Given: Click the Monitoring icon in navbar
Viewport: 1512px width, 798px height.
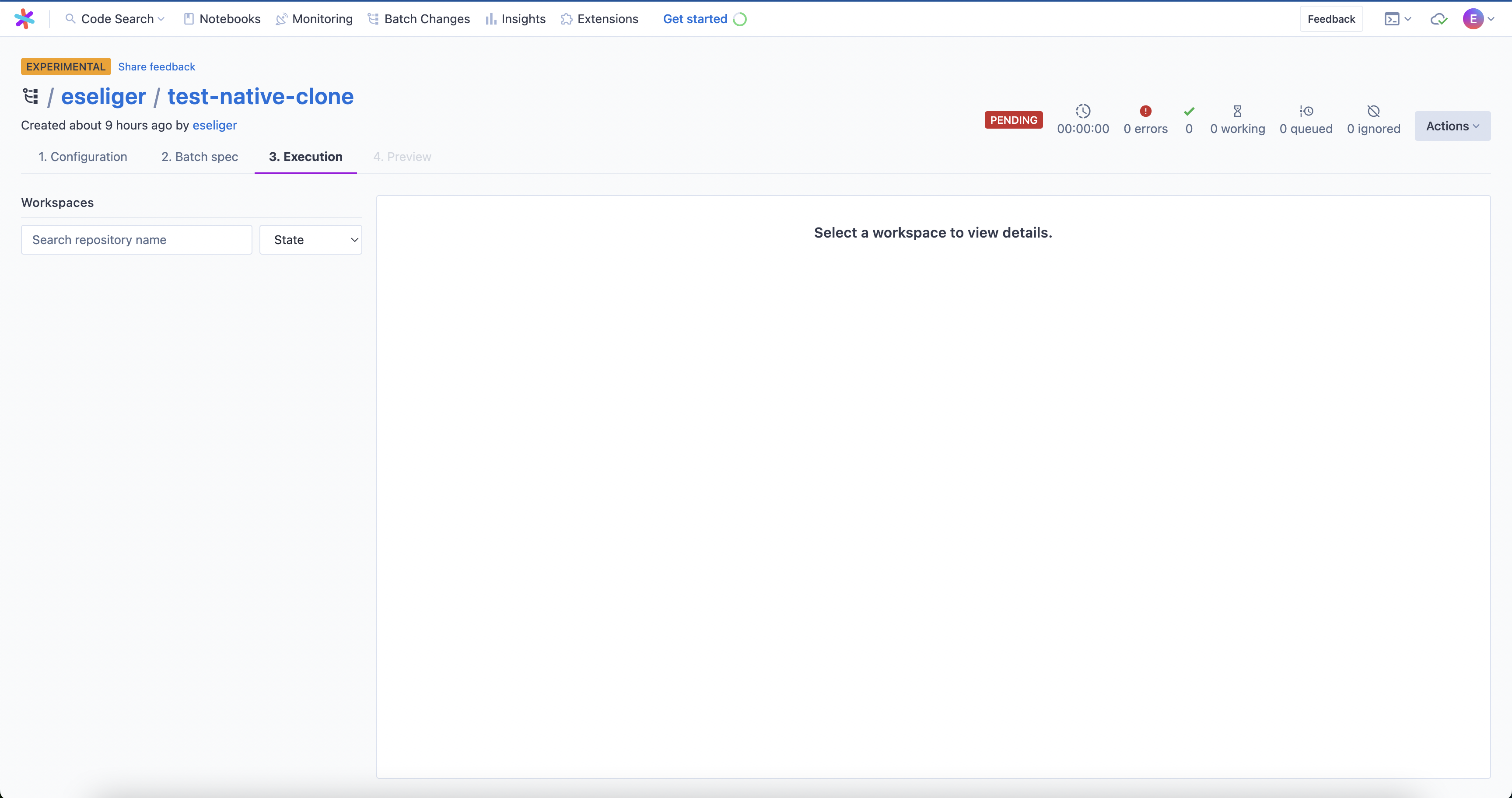Looking at the screenshot, I should point(281,19).
